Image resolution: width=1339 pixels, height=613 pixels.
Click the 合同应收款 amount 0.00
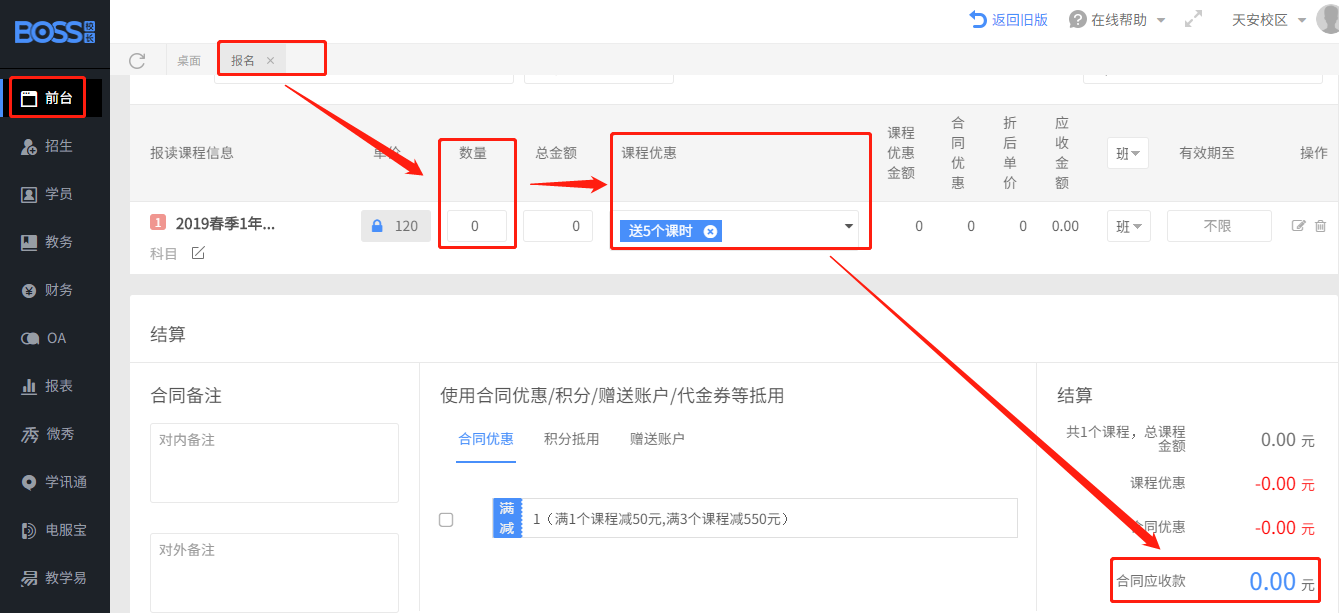[1272, 581]
